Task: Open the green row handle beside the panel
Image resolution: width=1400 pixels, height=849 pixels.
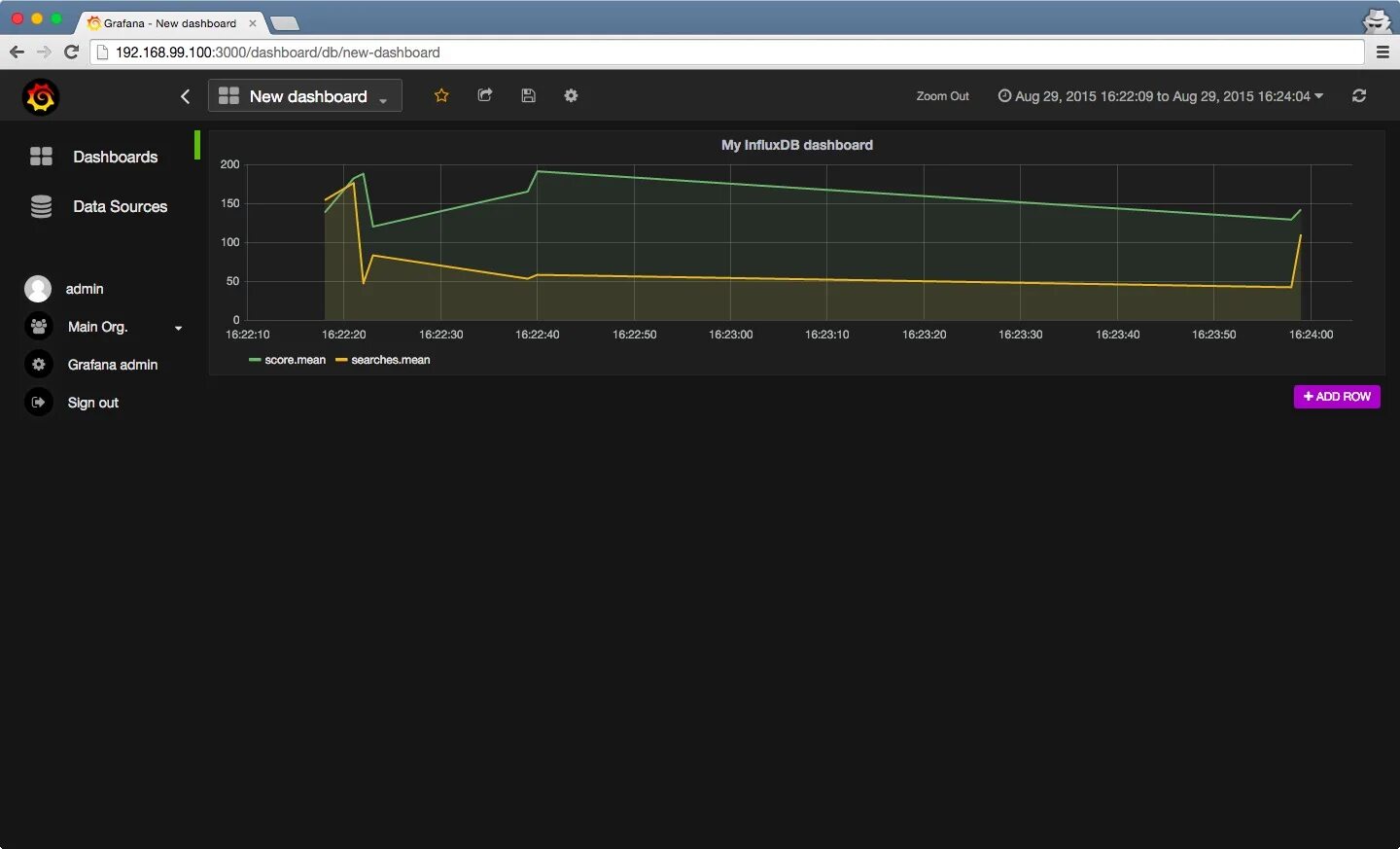Action: (197, 145)
